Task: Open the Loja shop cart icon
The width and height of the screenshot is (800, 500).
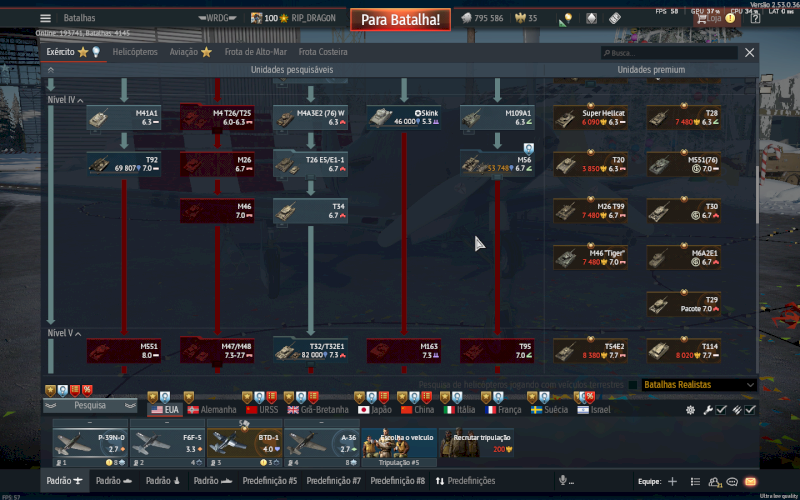Action: coord(711,18)
